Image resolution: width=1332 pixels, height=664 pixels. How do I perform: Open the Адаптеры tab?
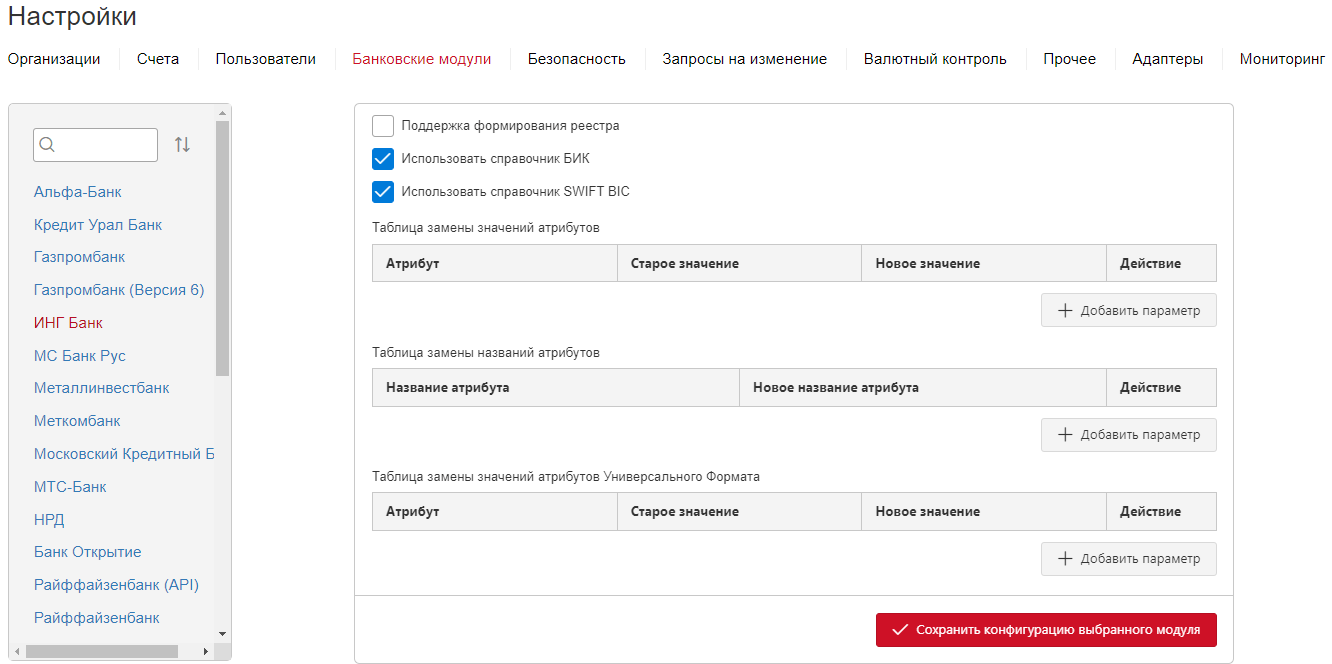pyautogui.click(x=1168, y=59)
